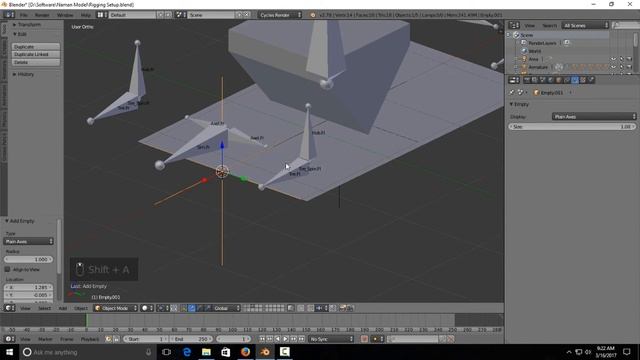This screenshot has height=360, width=640.
Task: Open the Object Mode dropdown
Action: [x=116, y=308]
